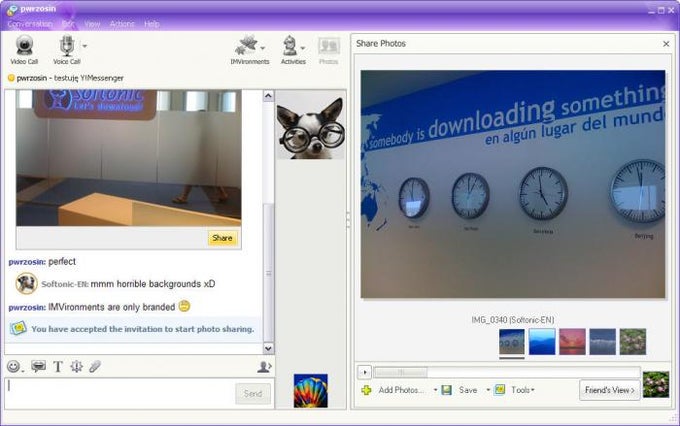
Task: Open the emoticons picker
Action: click(x=13, y=367)
